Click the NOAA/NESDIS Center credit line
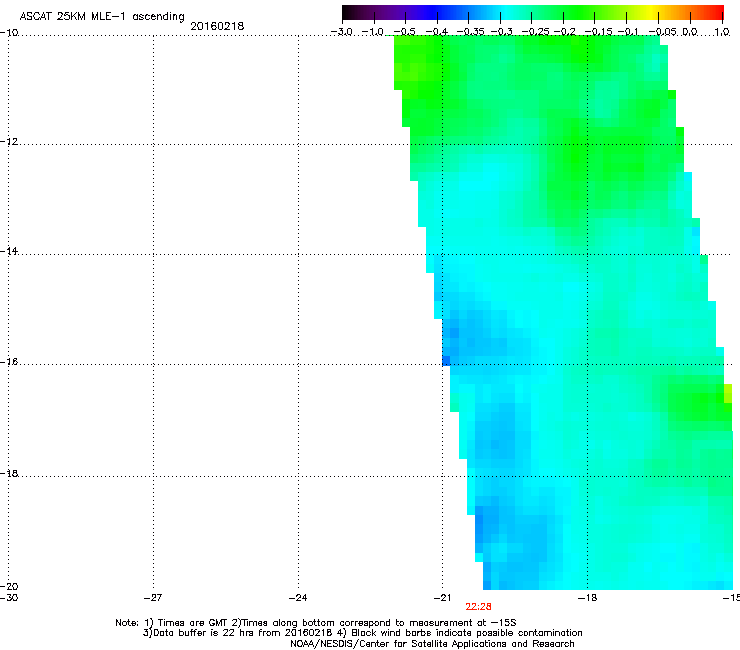Viewport: 740px width, 650px height. 432,644
